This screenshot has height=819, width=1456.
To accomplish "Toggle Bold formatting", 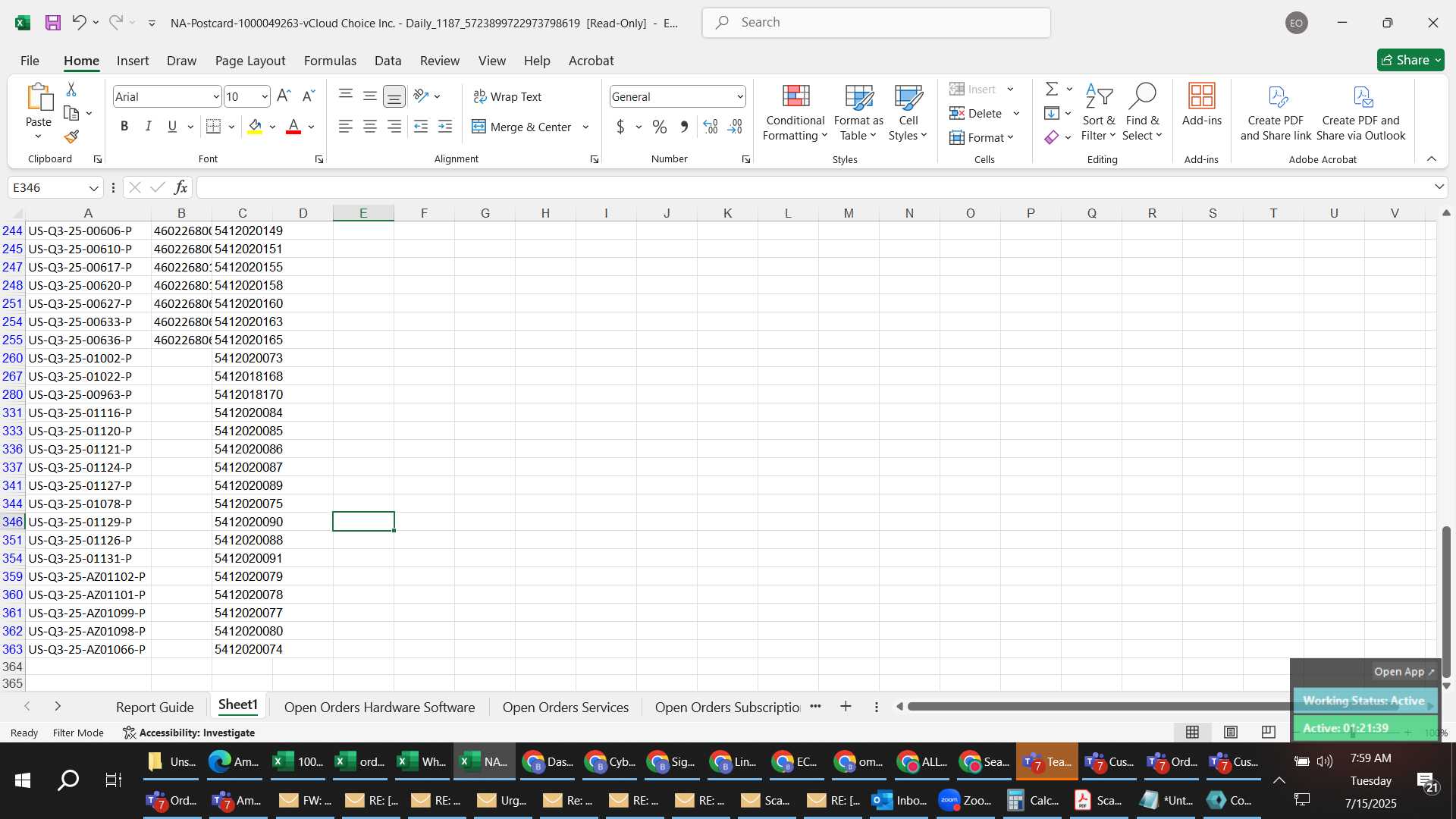I will [124, 127].
